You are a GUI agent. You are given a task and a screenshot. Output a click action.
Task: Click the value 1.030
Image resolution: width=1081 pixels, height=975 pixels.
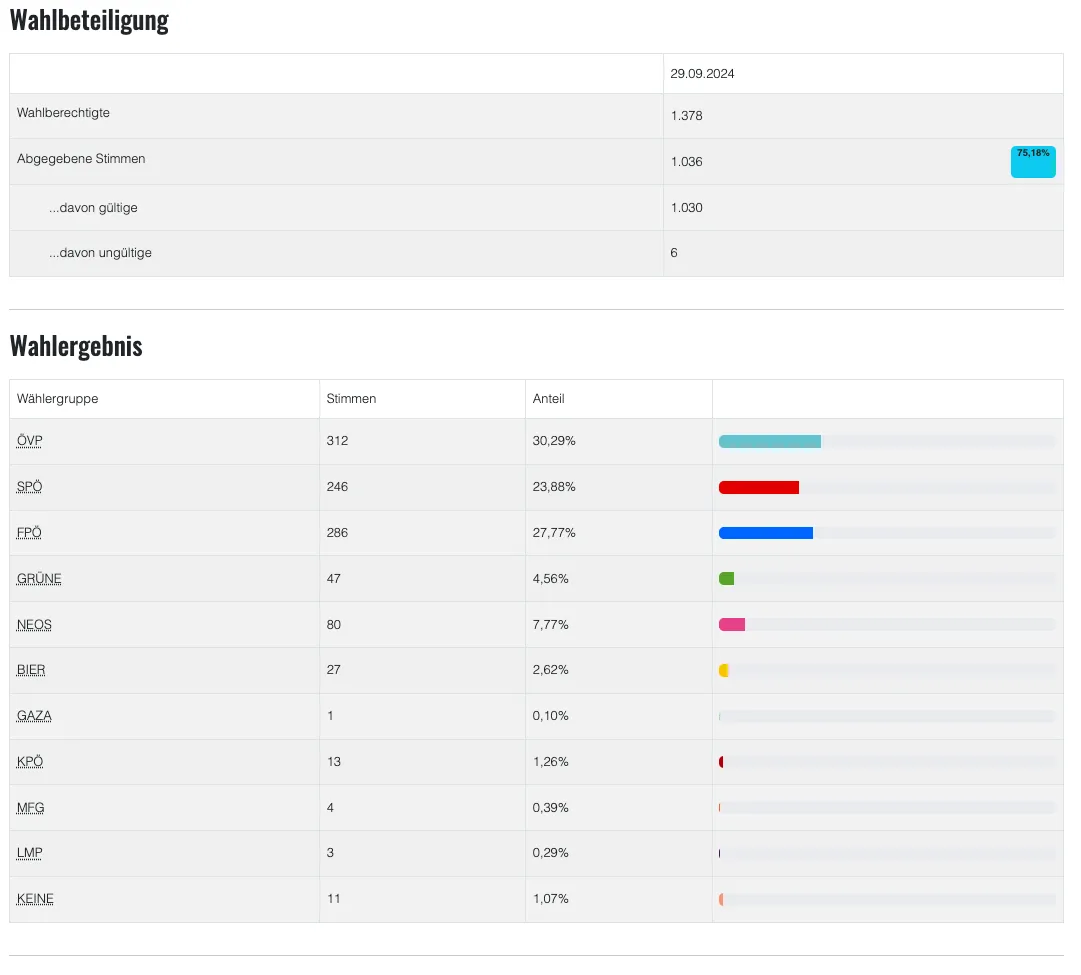686,208
